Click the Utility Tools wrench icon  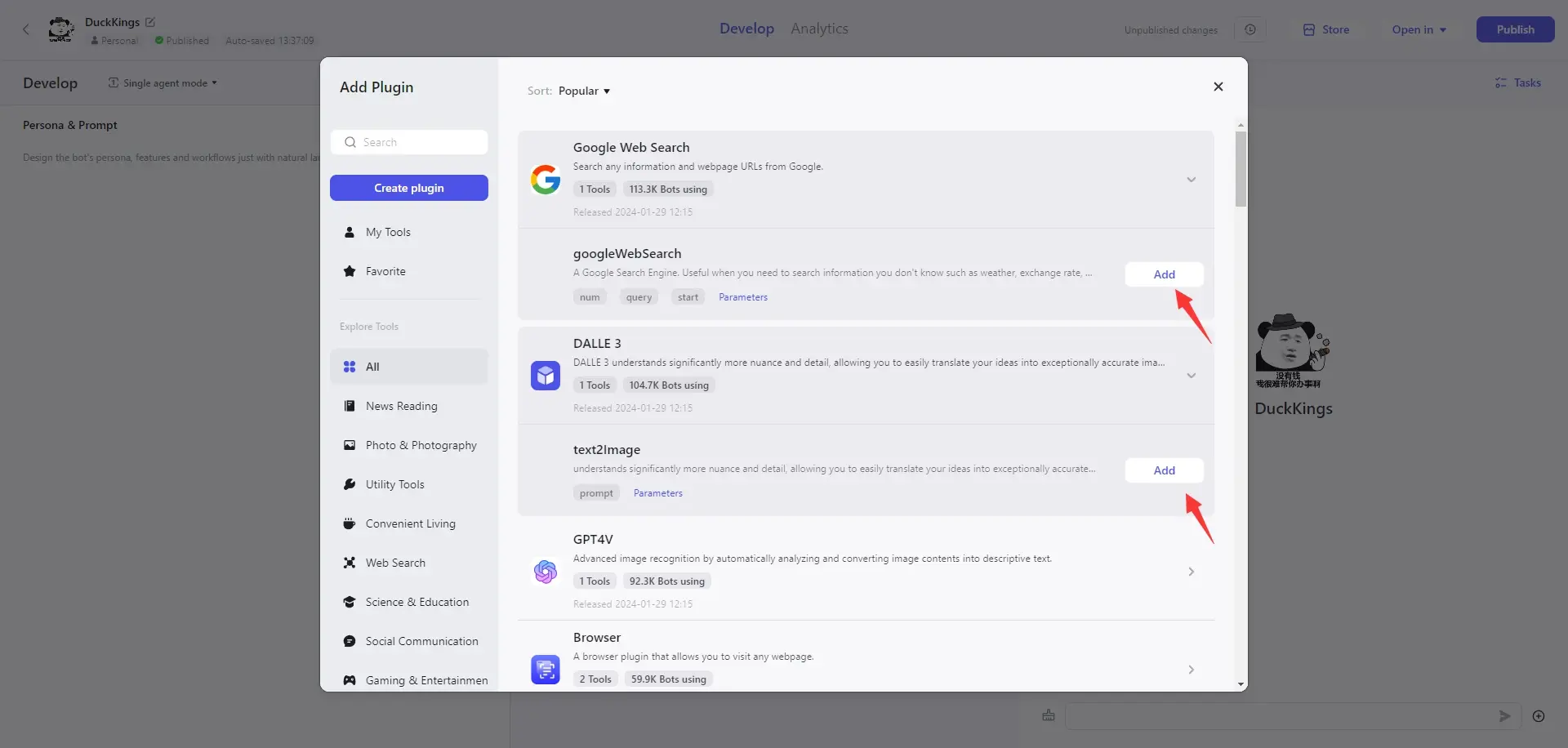click(x=350, y=484)
